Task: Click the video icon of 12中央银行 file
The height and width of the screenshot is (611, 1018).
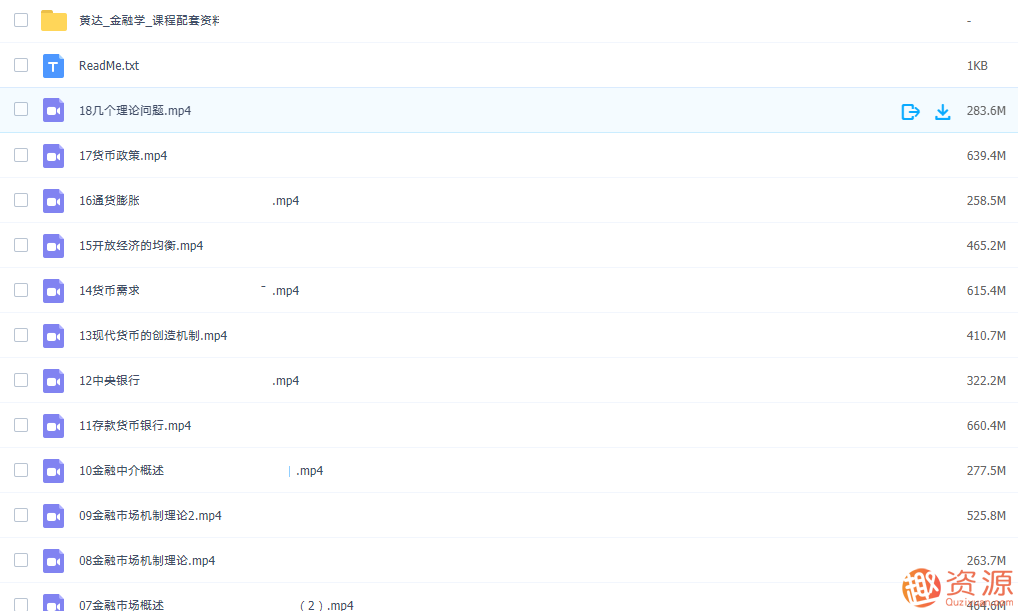Action: click(53, 380)
